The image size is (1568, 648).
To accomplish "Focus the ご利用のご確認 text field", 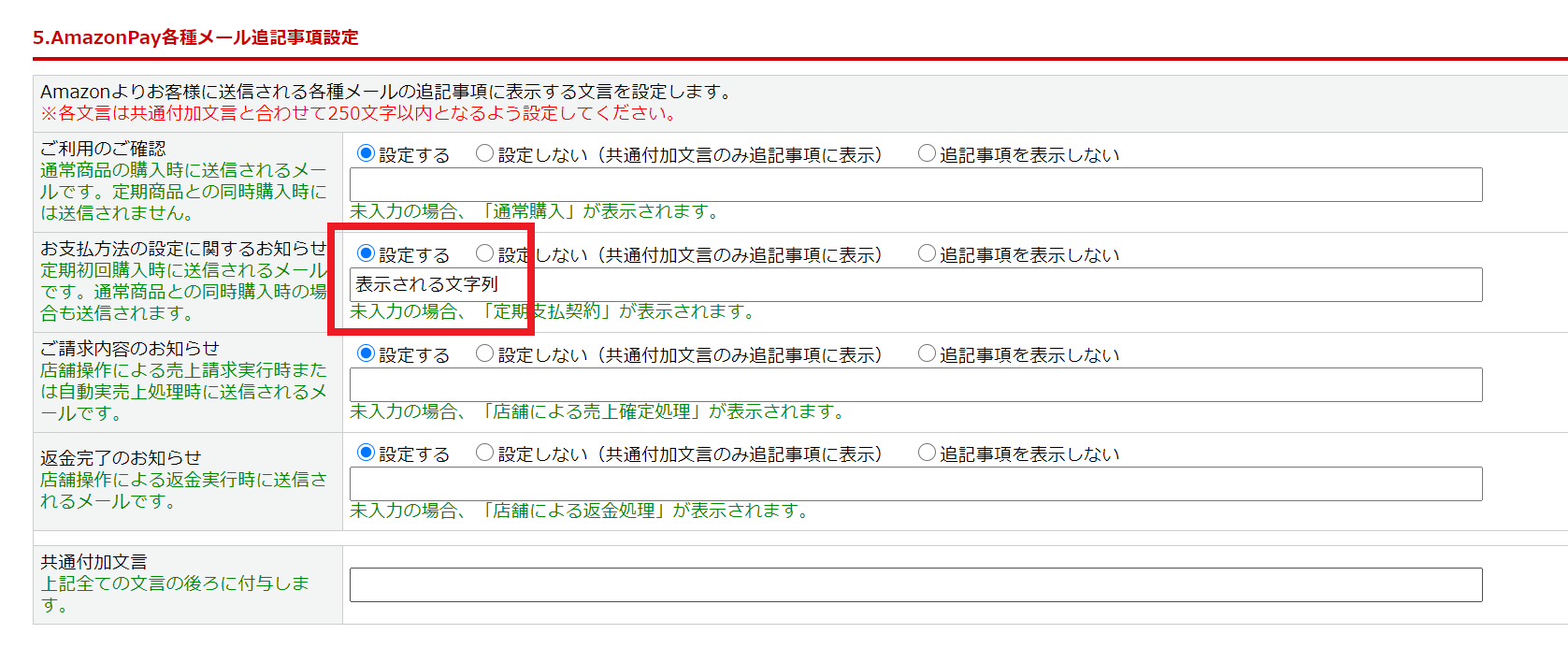I will coord(915,184).
